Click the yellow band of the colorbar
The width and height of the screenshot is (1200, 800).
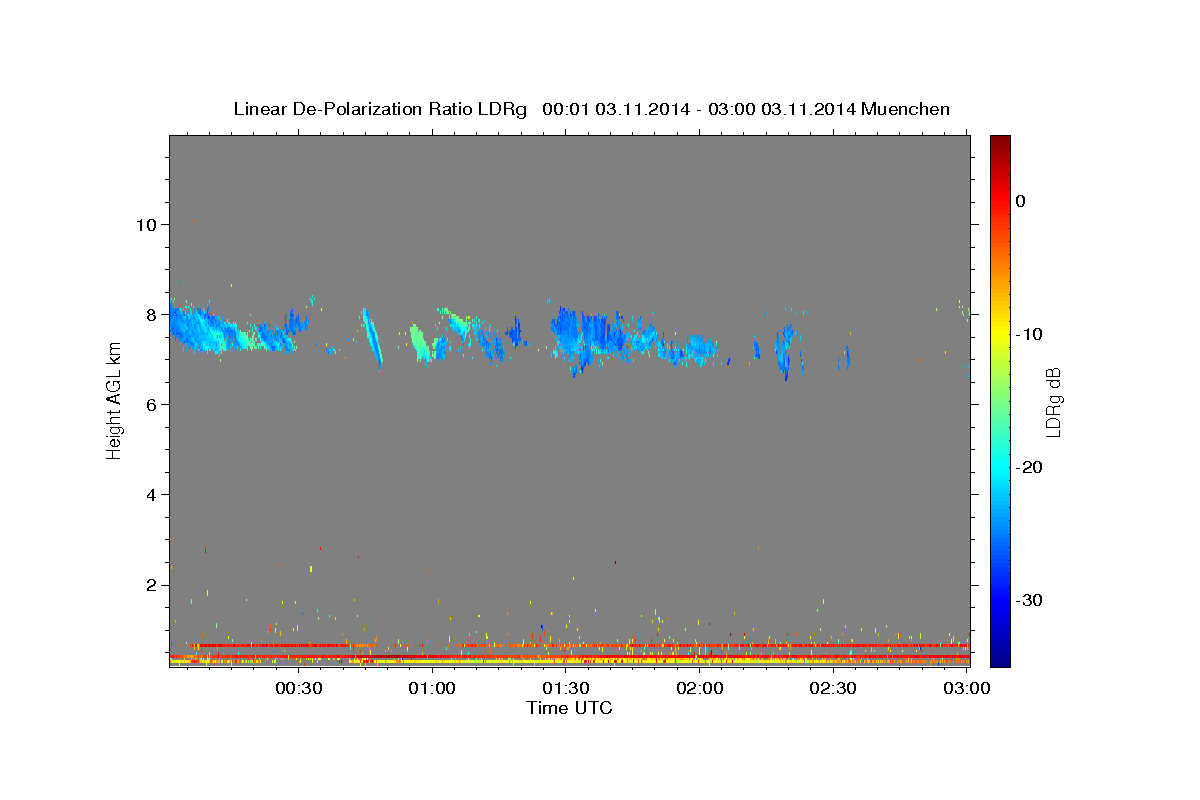point(1000,330)
